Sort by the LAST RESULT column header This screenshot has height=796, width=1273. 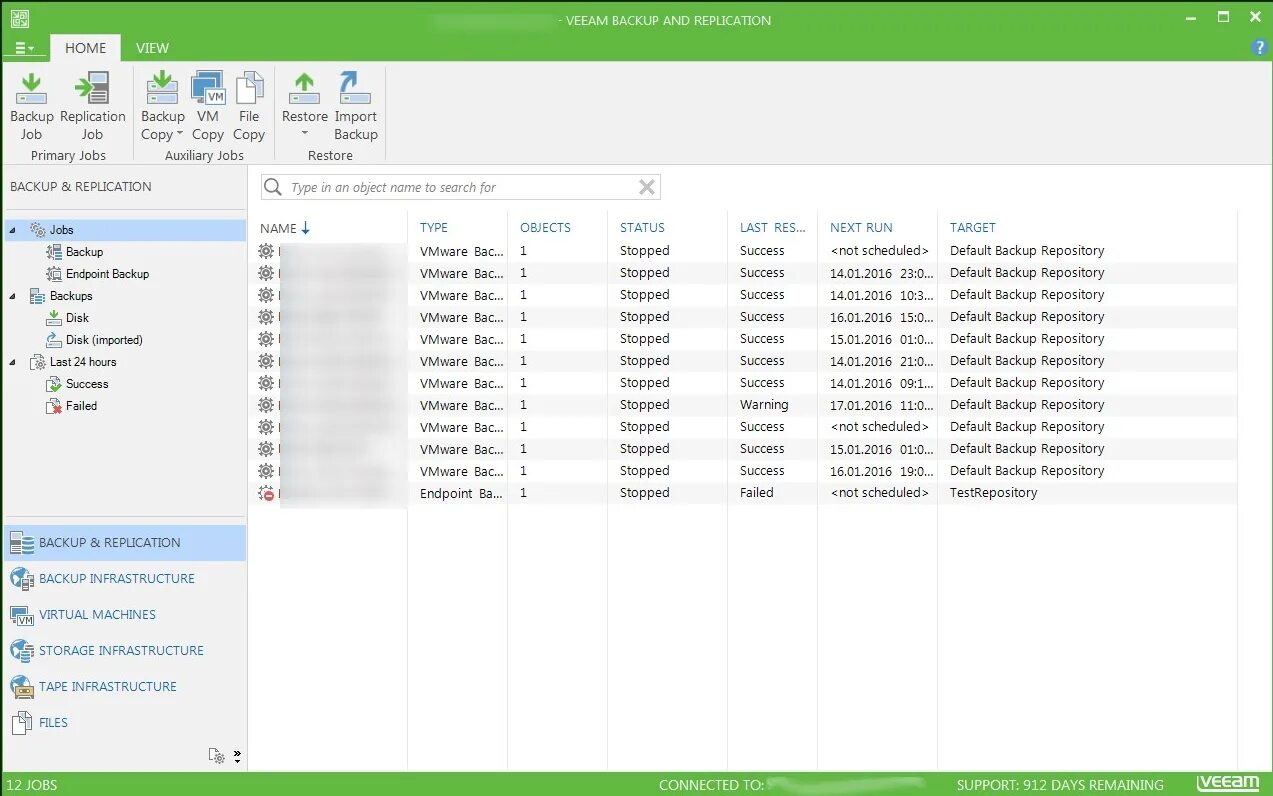(x=773, y=228)
